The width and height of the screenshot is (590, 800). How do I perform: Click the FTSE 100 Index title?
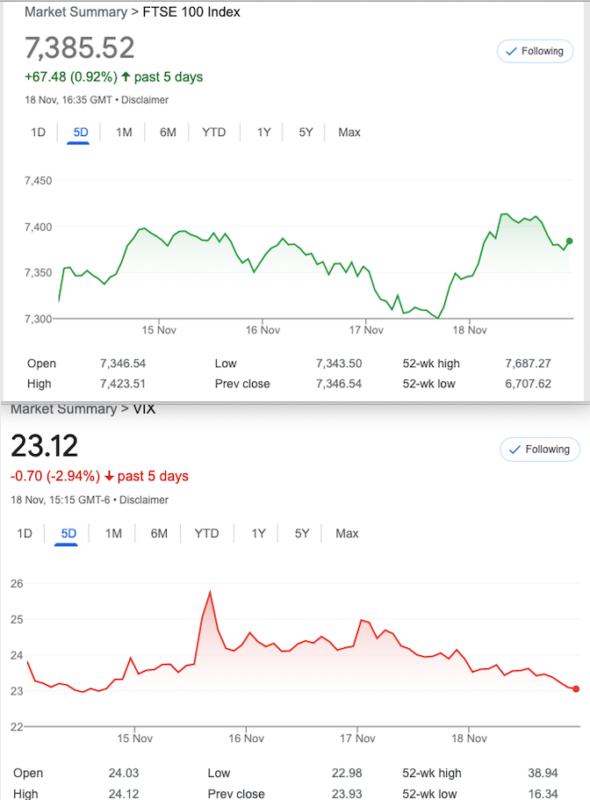click(191, 12)
